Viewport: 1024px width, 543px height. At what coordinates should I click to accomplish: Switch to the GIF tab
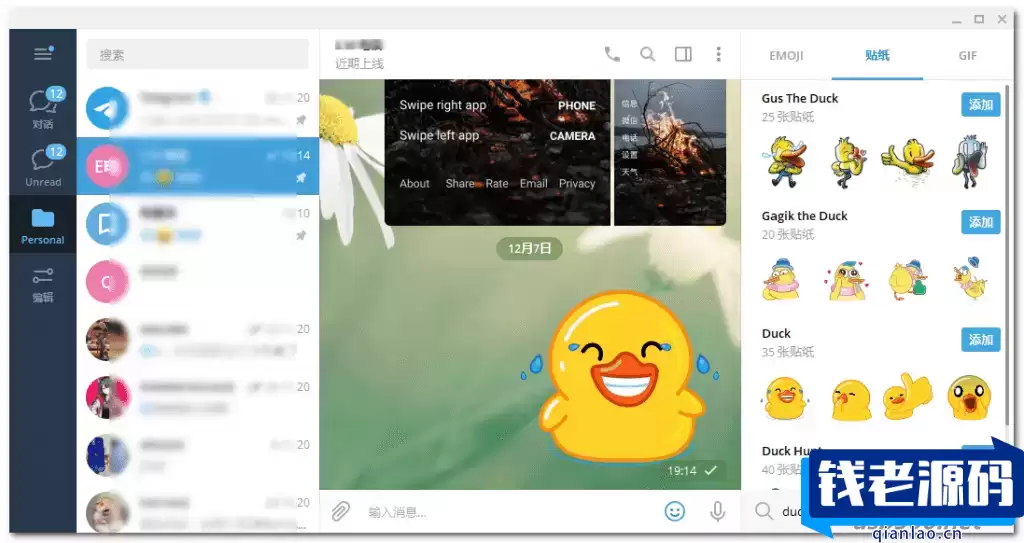click(x=968, y=56)
